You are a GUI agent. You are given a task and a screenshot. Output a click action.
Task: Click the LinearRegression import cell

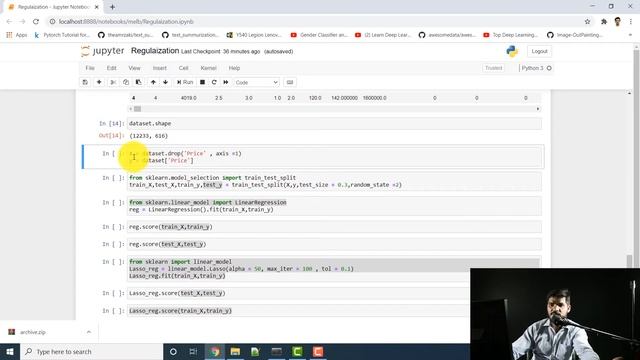pos(334,206)
